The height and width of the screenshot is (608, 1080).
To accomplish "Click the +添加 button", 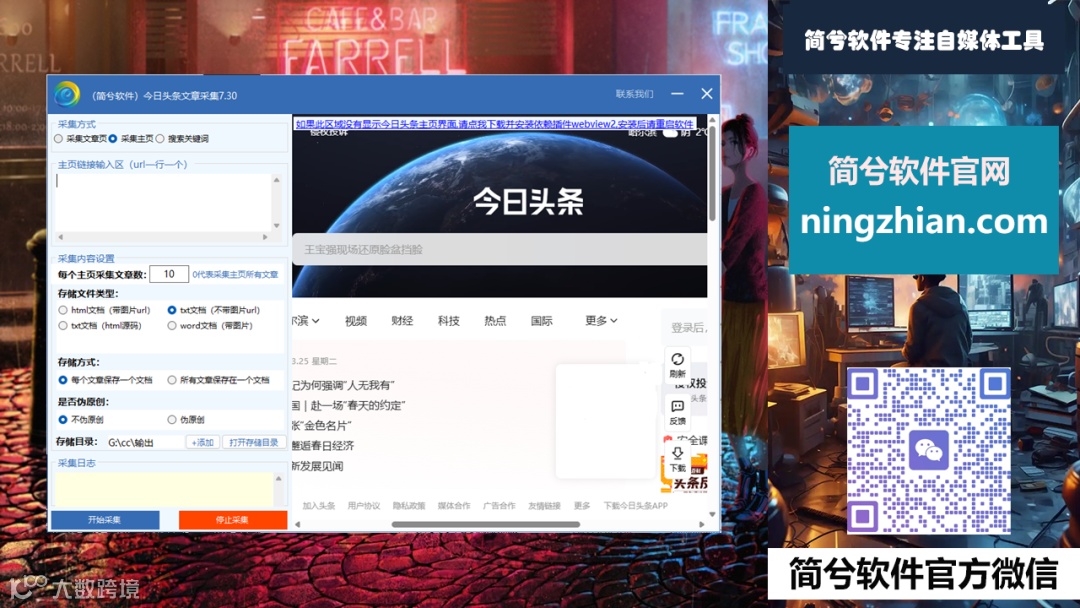I will pos(202,442).
